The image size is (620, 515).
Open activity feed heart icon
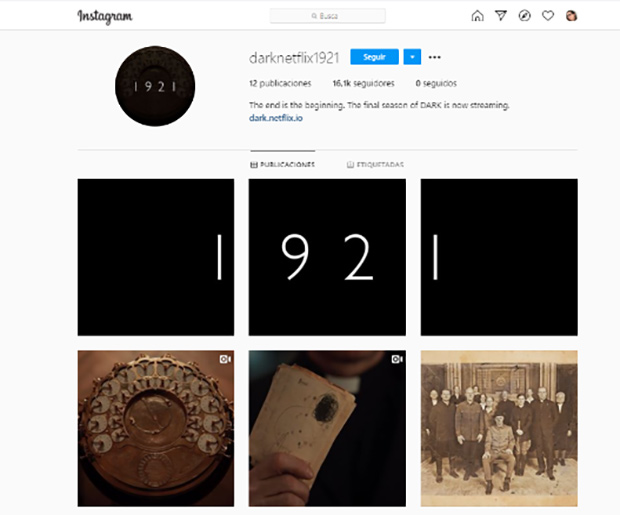click(x=548, y=16)
